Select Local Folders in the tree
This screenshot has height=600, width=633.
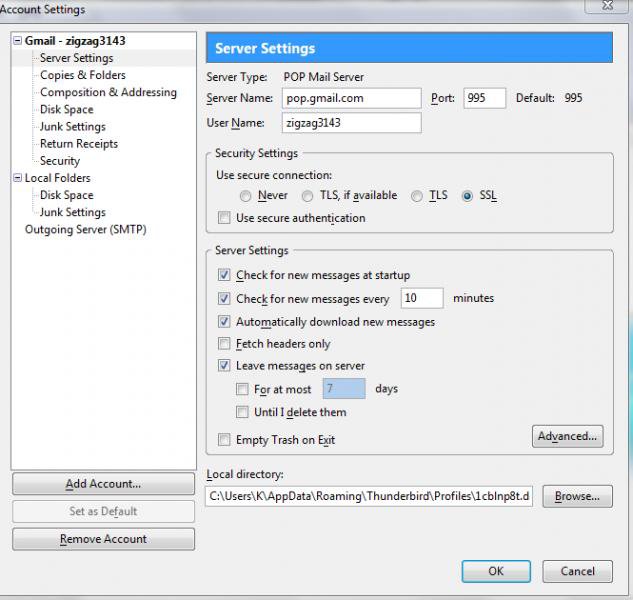(57, 178)
